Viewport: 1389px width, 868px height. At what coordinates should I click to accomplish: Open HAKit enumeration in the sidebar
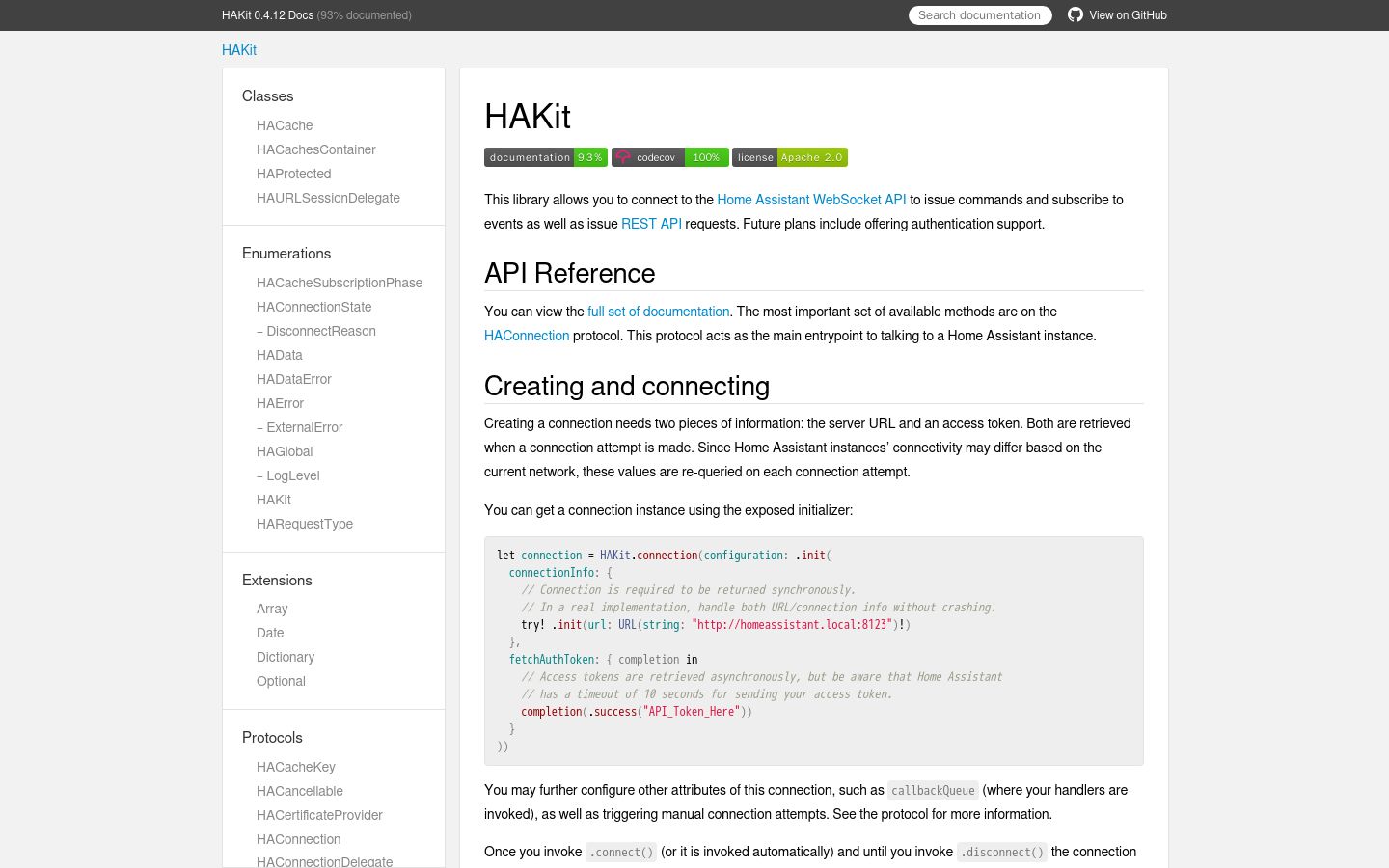274,500
